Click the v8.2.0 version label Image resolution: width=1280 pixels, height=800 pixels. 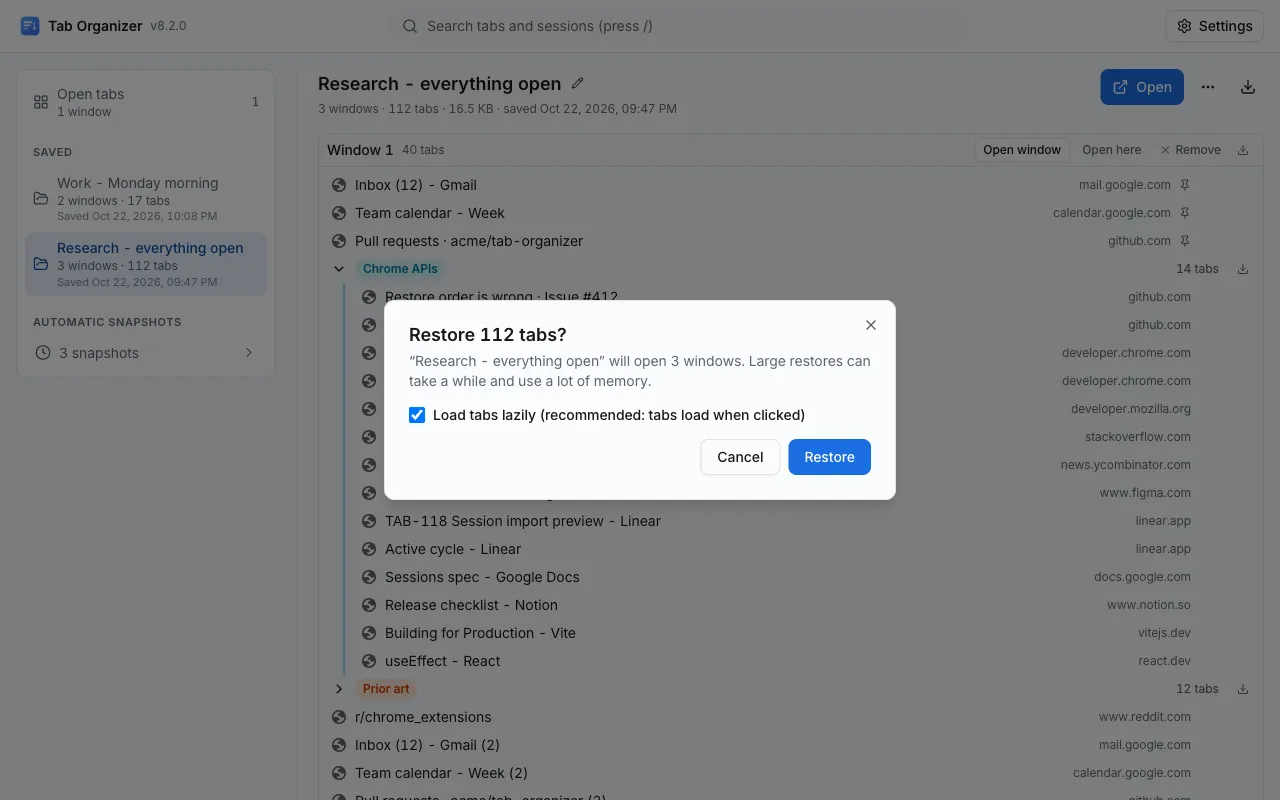click(168, 26)
